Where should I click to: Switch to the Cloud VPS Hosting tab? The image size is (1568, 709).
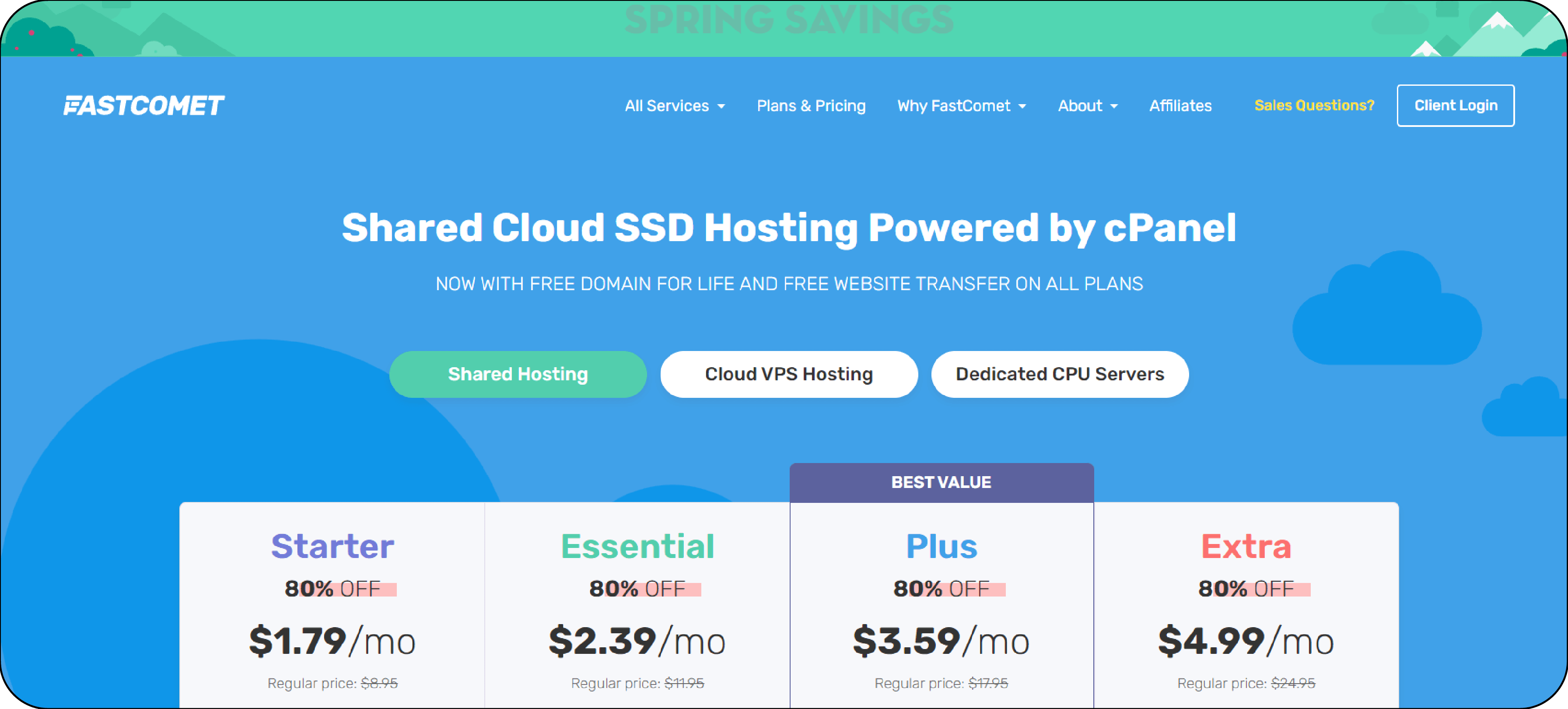(789, 374)
